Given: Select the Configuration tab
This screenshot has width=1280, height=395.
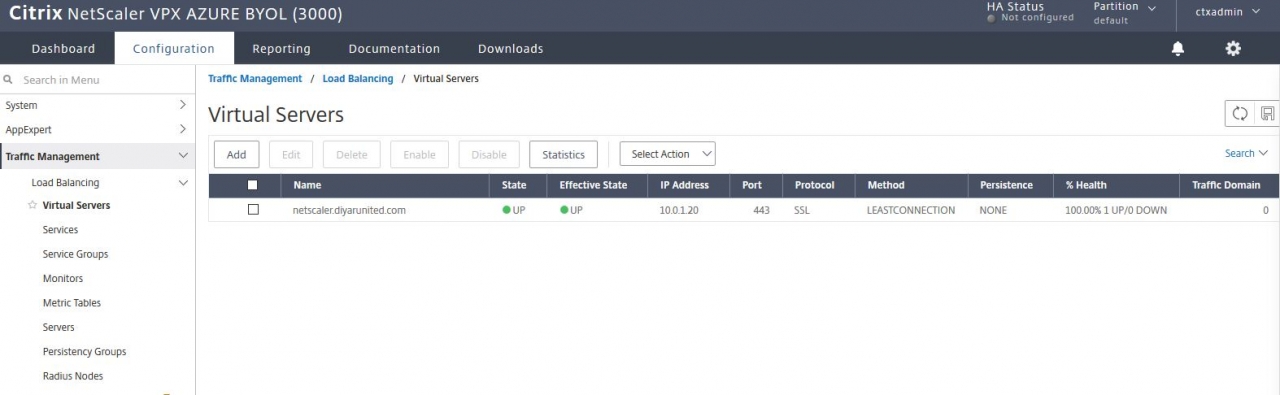Looking at the screenshot, I should (174, 48).
